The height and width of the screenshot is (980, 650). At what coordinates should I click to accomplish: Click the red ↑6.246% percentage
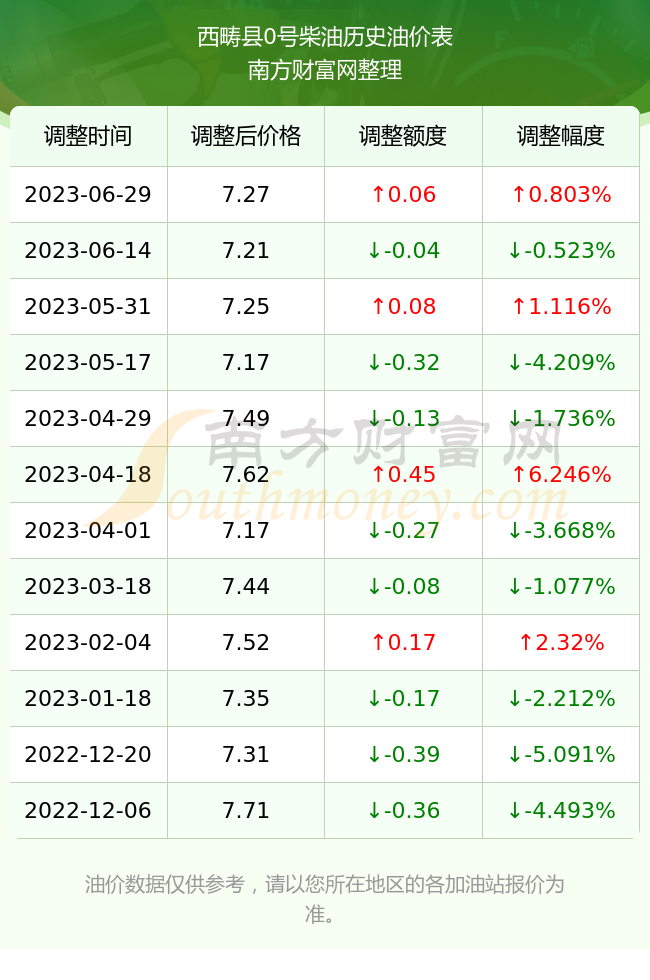561,474
